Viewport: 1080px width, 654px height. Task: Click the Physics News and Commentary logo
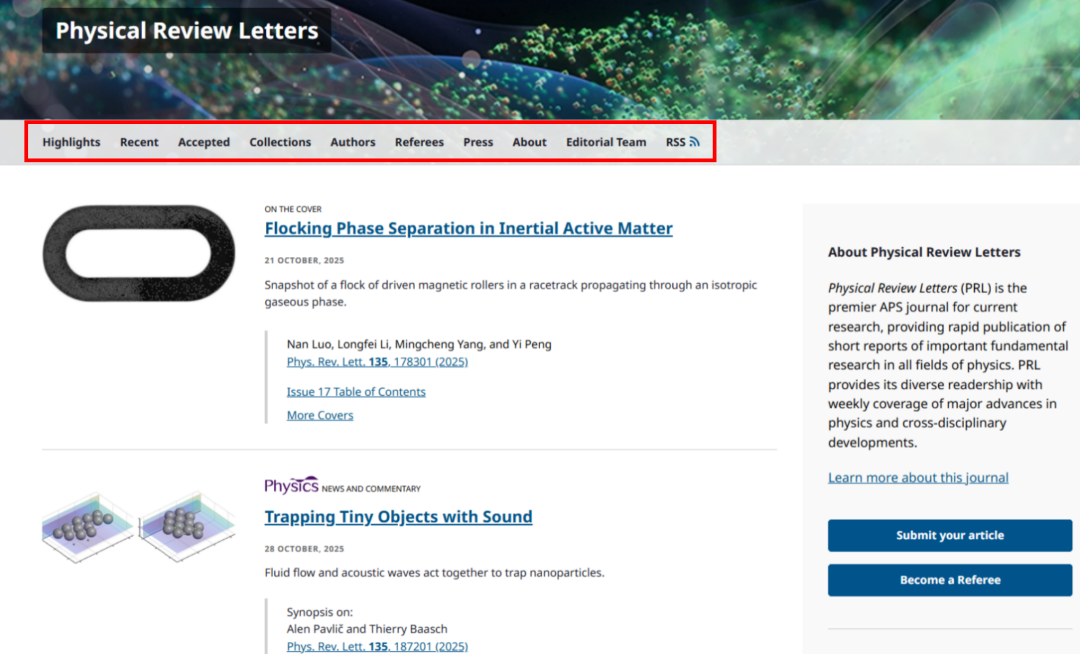291,485
